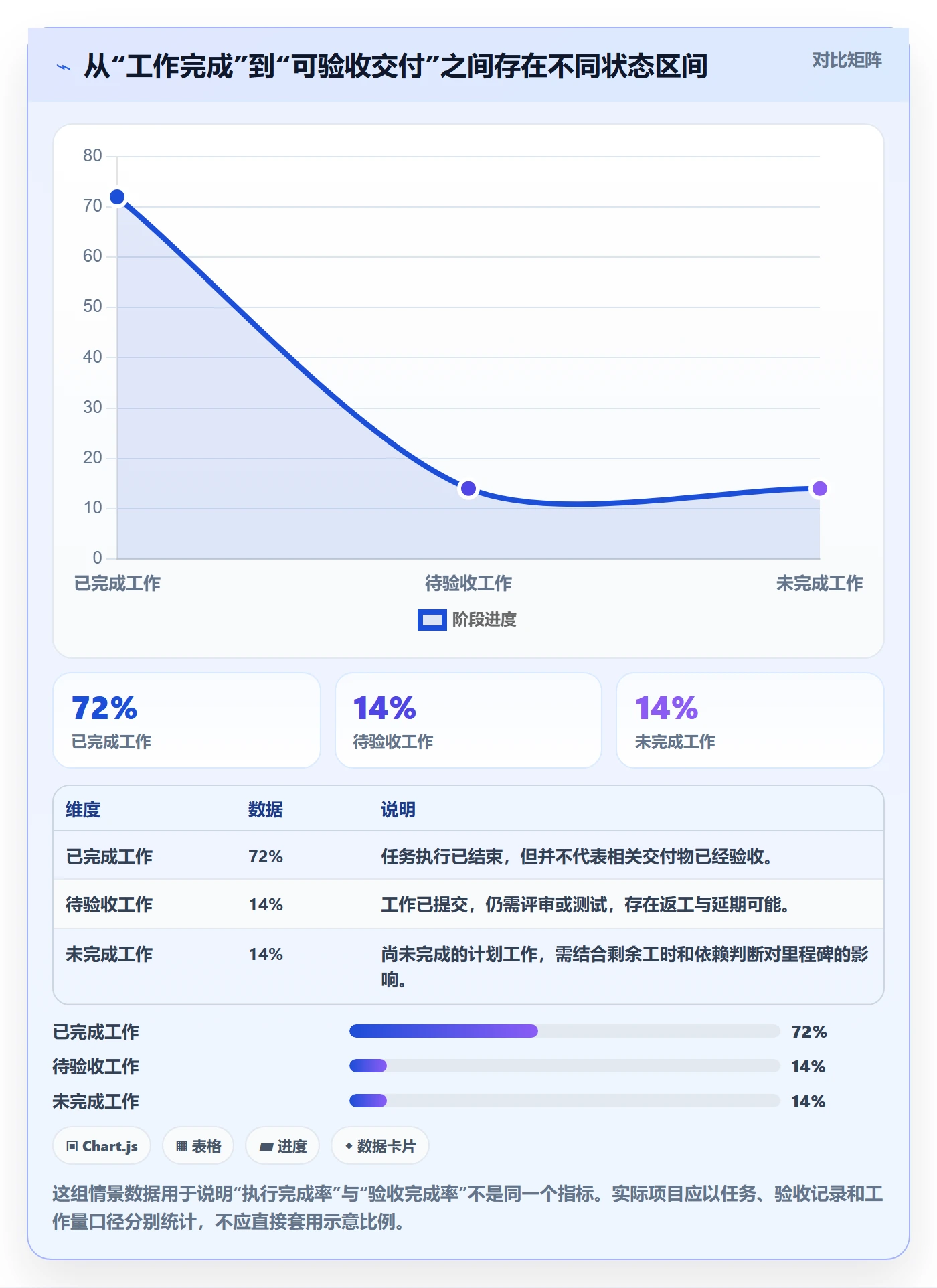Open the 14% 待验收工作 data card
Image resolution: width=937 pixels, height=1288 pixels.
tap(468, 720)
